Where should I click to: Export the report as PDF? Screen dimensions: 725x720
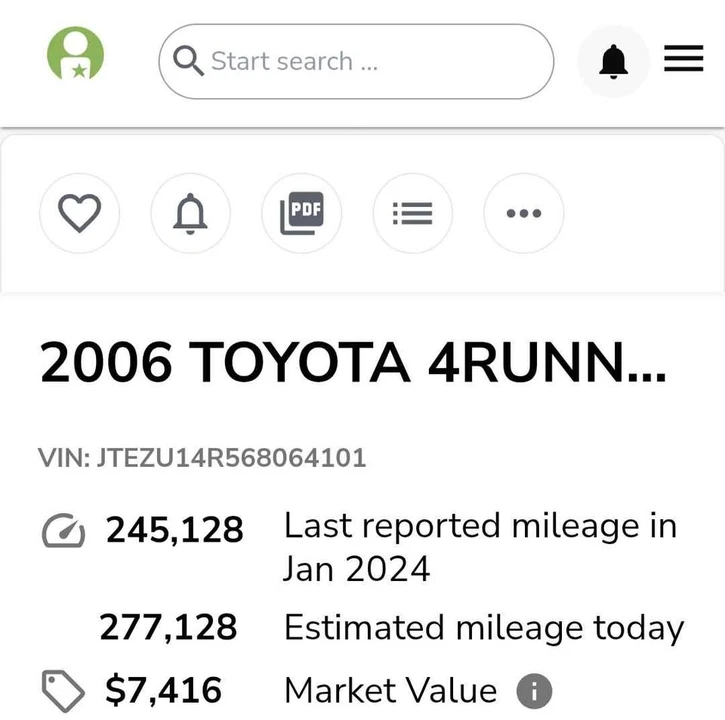pyautogui.click(x=301, y=213)
